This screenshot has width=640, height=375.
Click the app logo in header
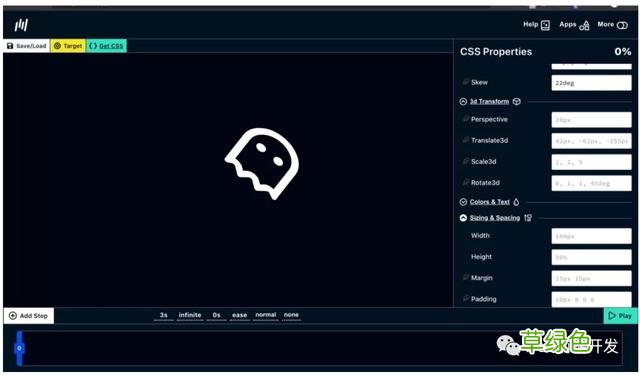21,25
